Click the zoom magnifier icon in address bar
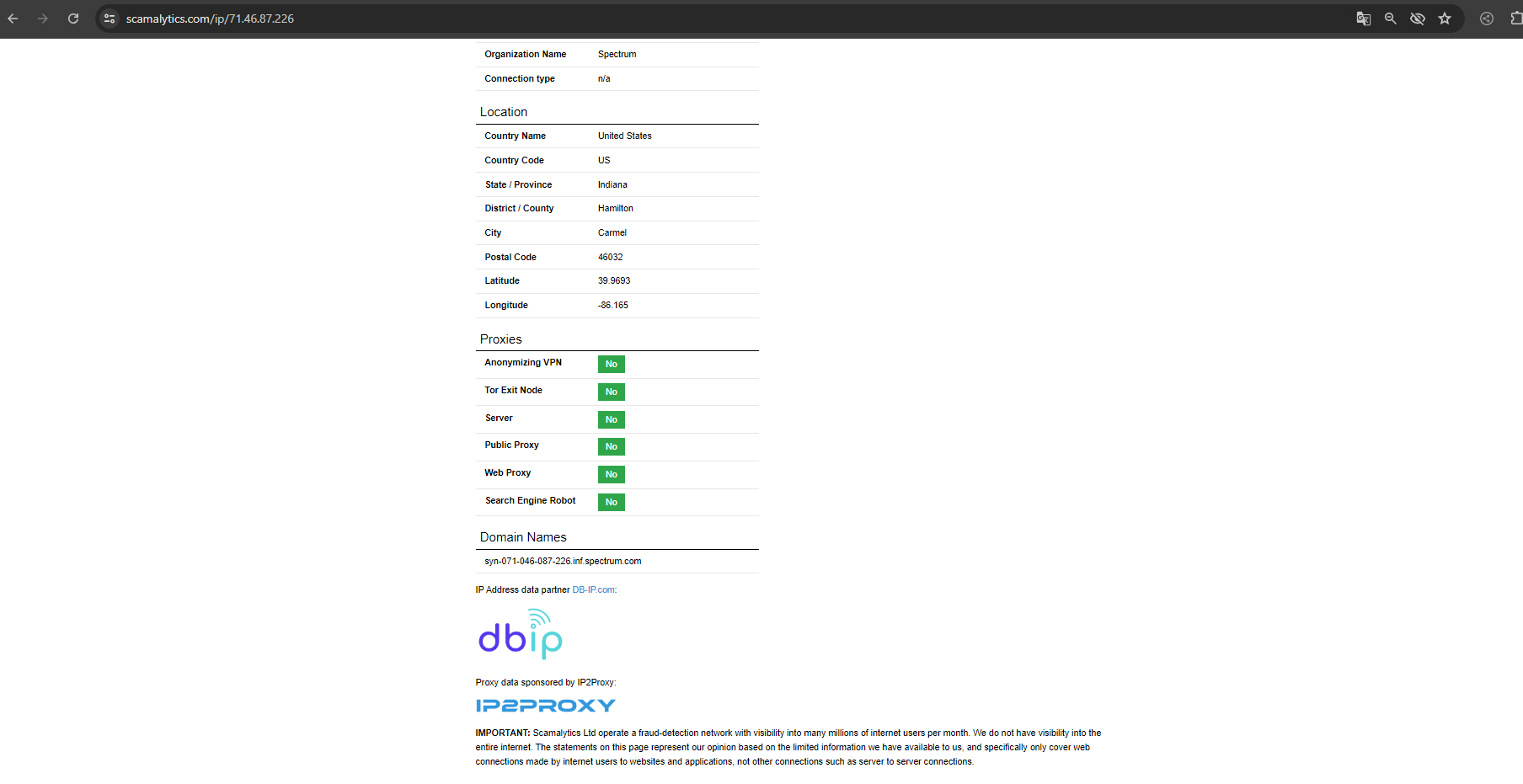 [1390, 19]
